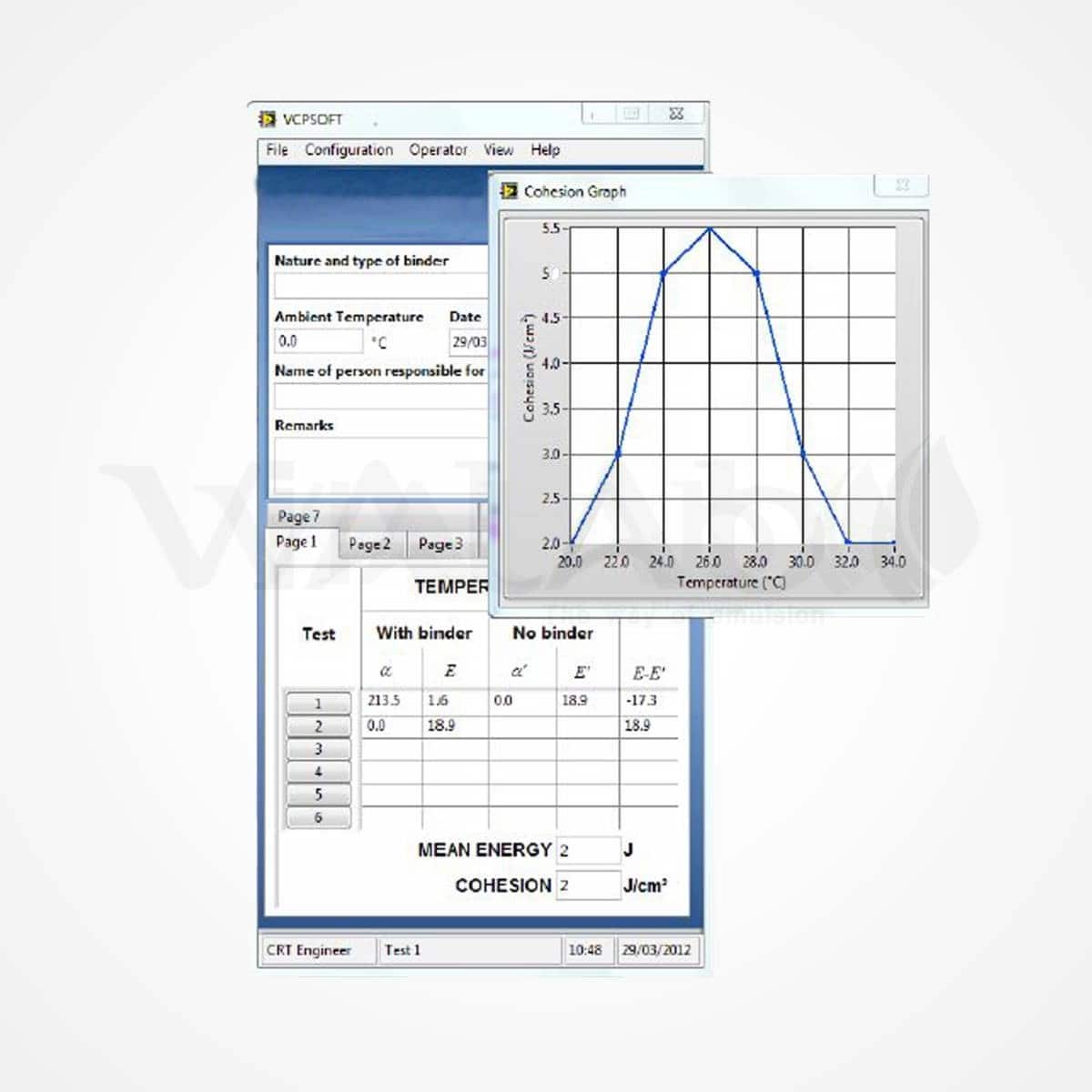Select test row button 6
Image resolution: width=1092 pixels, height=1092 pixels.
[x=318, y=817]
